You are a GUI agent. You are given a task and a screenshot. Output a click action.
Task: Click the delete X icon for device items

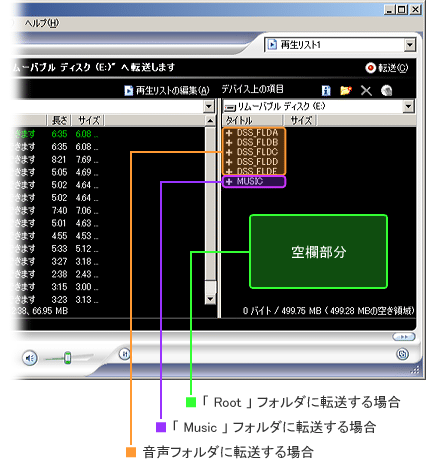click(x=366, y=90)
